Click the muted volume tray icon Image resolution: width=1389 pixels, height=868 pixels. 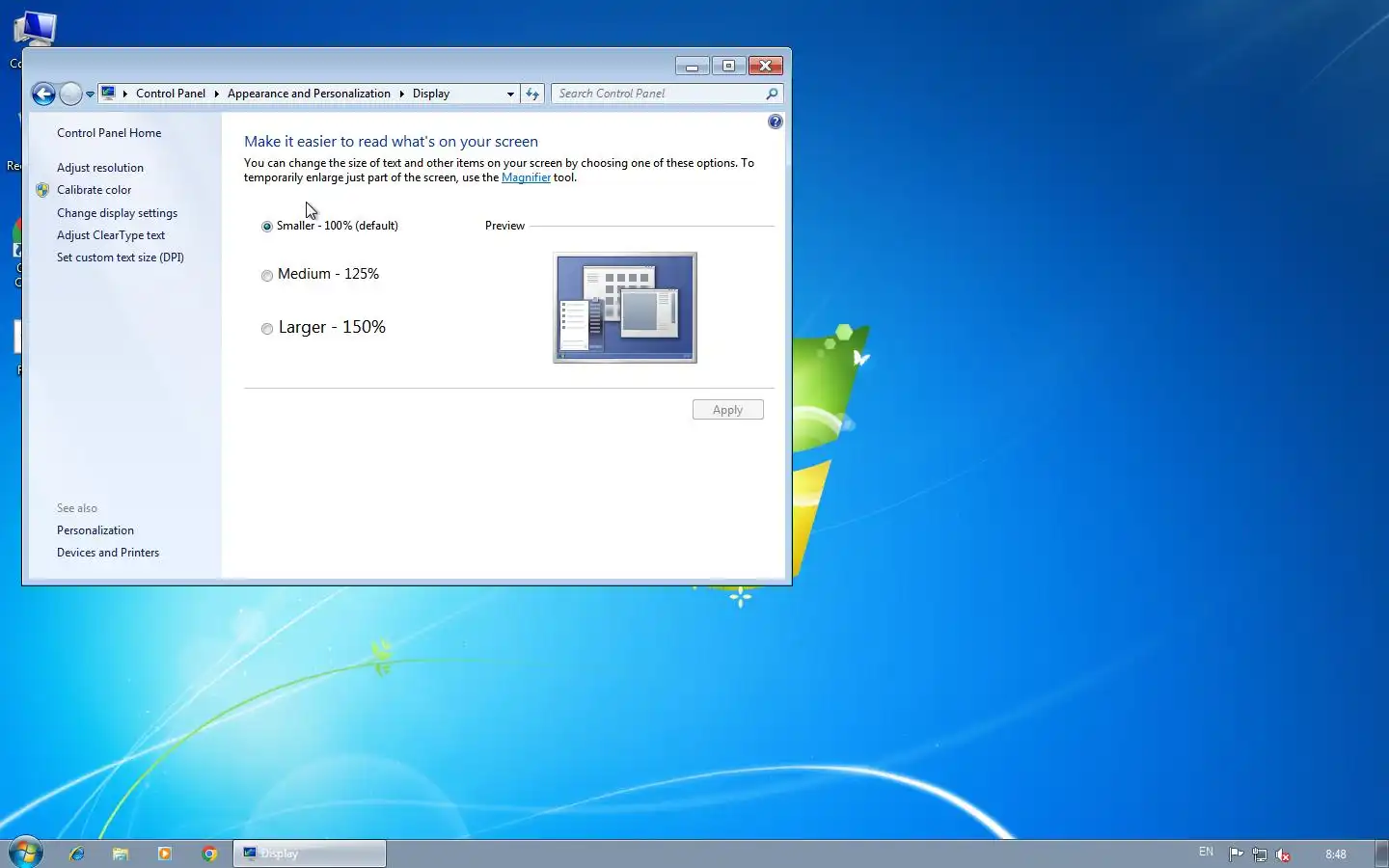coord(1283,854)
